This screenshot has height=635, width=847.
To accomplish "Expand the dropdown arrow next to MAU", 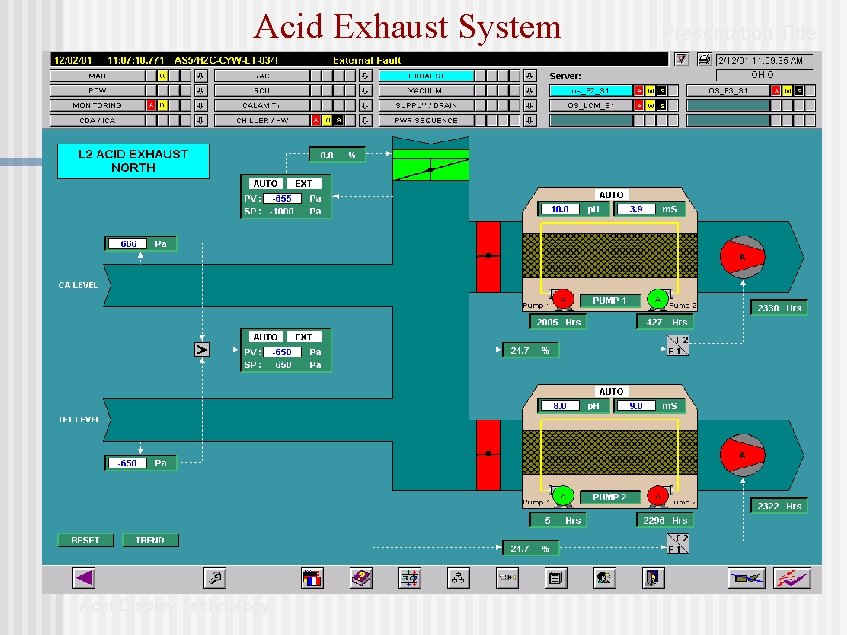I will coord(200,76).
